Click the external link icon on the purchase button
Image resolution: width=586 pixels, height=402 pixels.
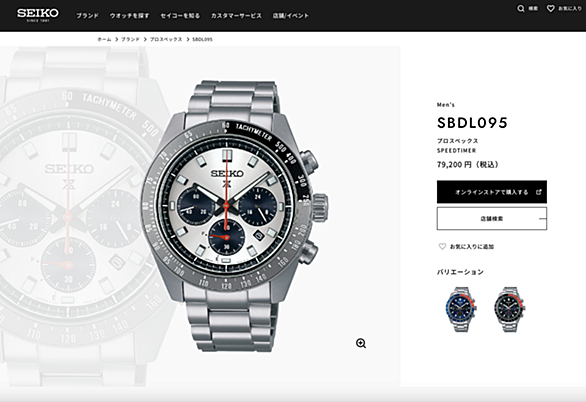coord(539,192)
